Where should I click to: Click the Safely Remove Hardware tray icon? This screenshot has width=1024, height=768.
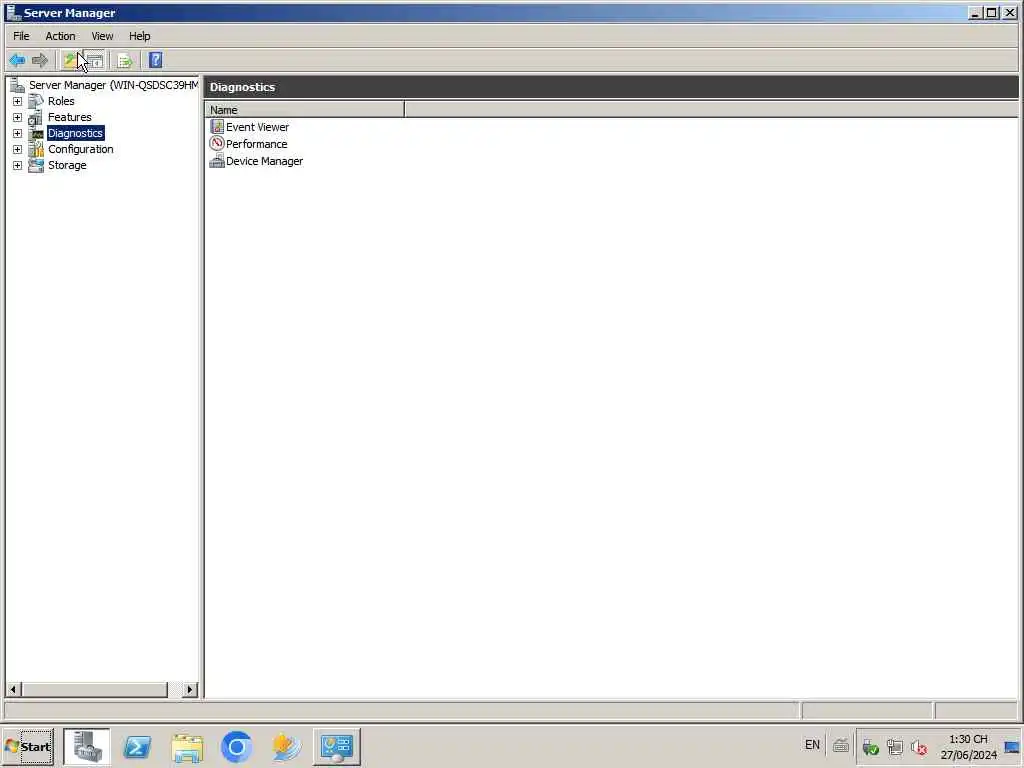tap(870, 747)
